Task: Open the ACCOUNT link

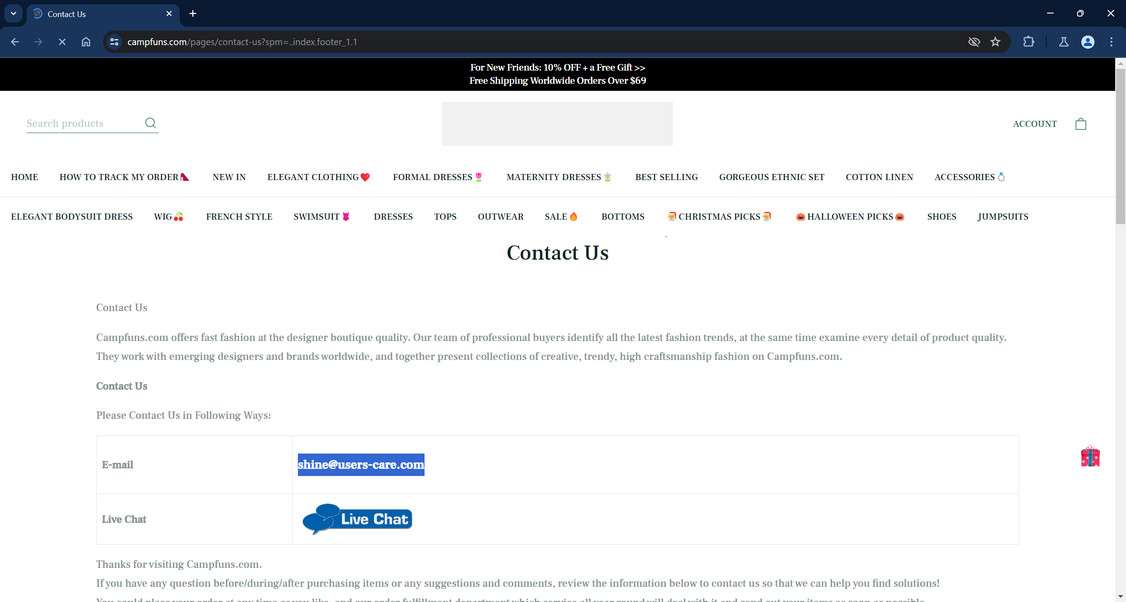Action: [1035, 124]
